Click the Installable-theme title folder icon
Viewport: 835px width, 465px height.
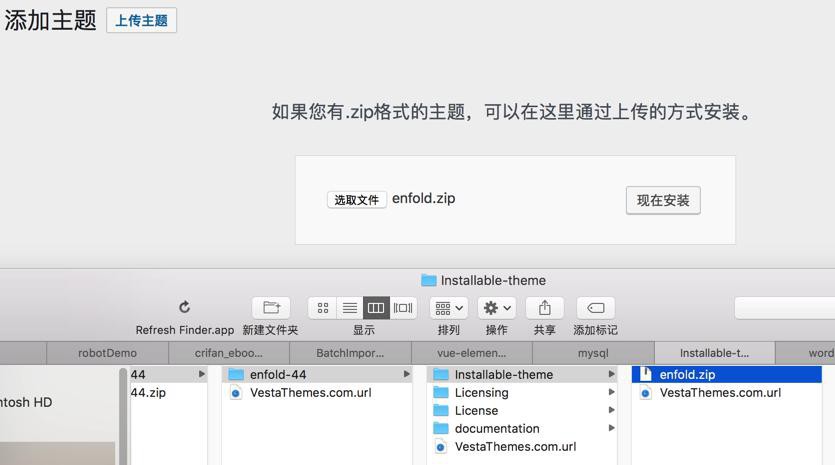click(429, 280)
